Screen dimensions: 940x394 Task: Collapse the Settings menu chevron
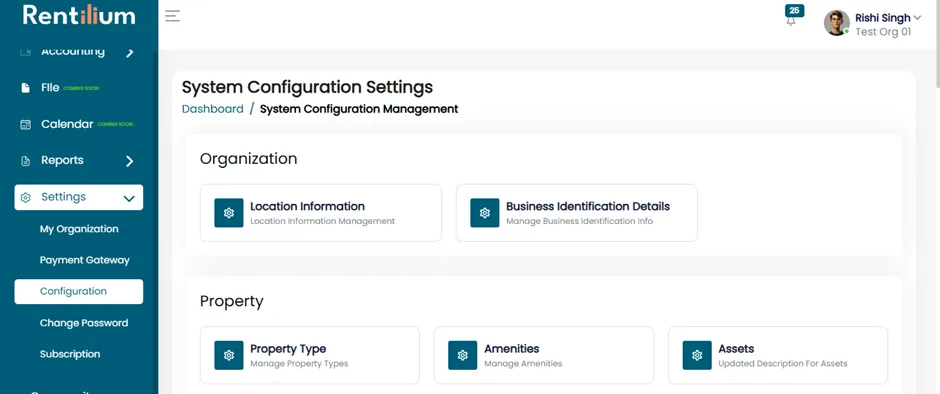click(129, 198)
